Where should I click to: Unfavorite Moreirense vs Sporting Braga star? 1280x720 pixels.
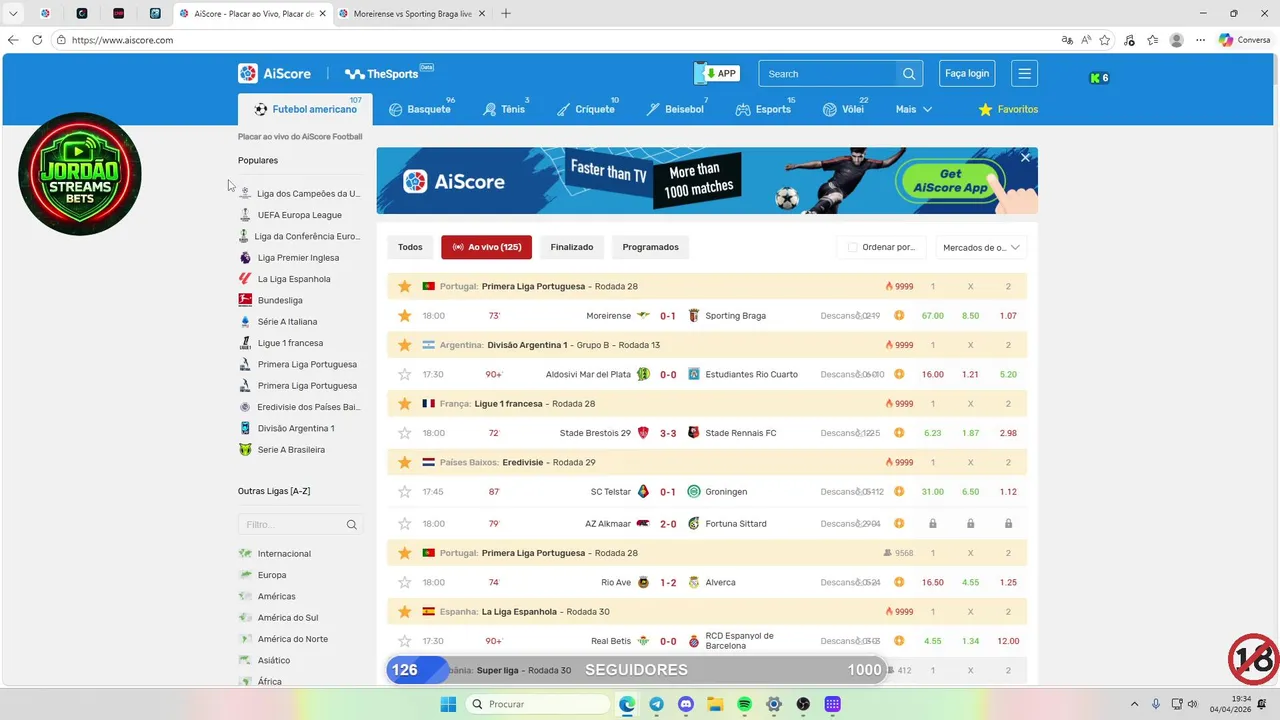404,316
